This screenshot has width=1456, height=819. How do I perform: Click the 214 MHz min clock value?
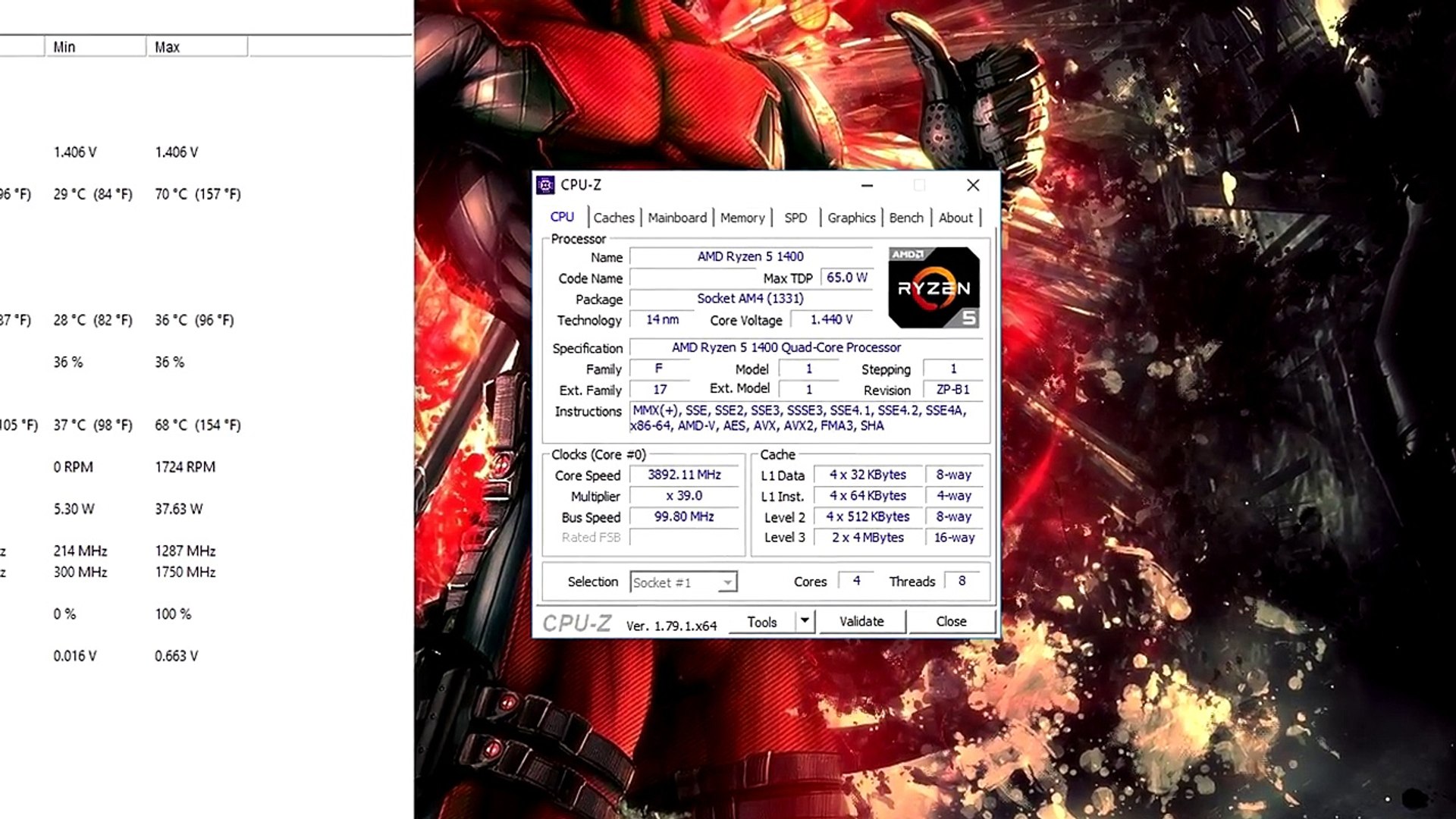(80, 551)
